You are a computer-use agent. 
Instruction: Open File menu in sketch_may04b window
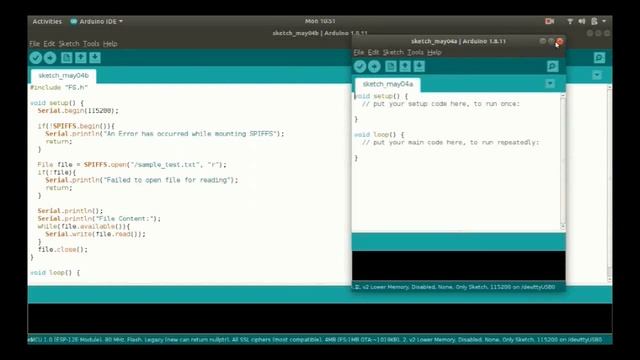(34, 44)
